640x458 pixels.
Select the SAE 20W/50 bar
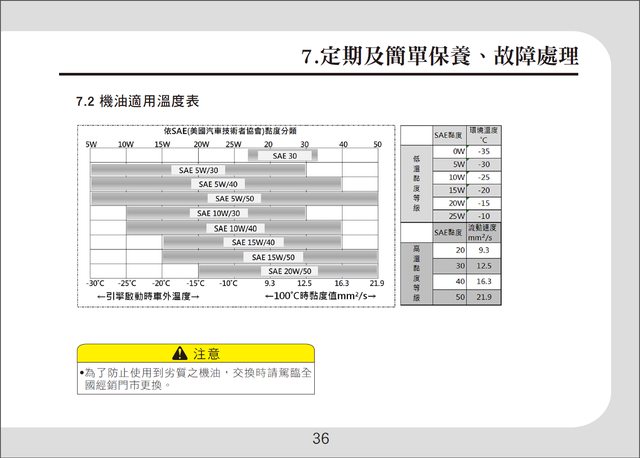click(290, 271)
